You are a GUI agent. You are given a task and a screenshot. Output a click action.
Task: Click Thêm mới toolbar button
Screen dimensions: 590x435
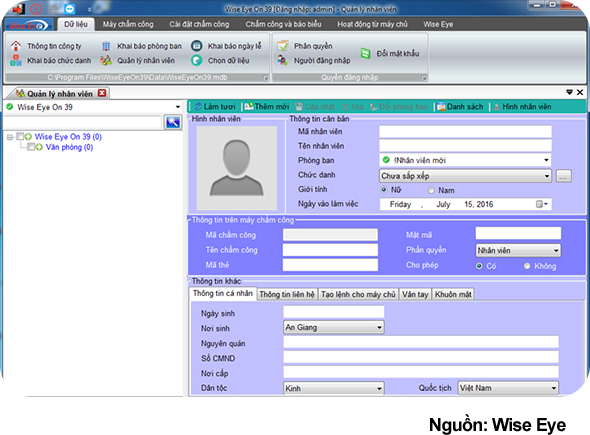(267, 106)
